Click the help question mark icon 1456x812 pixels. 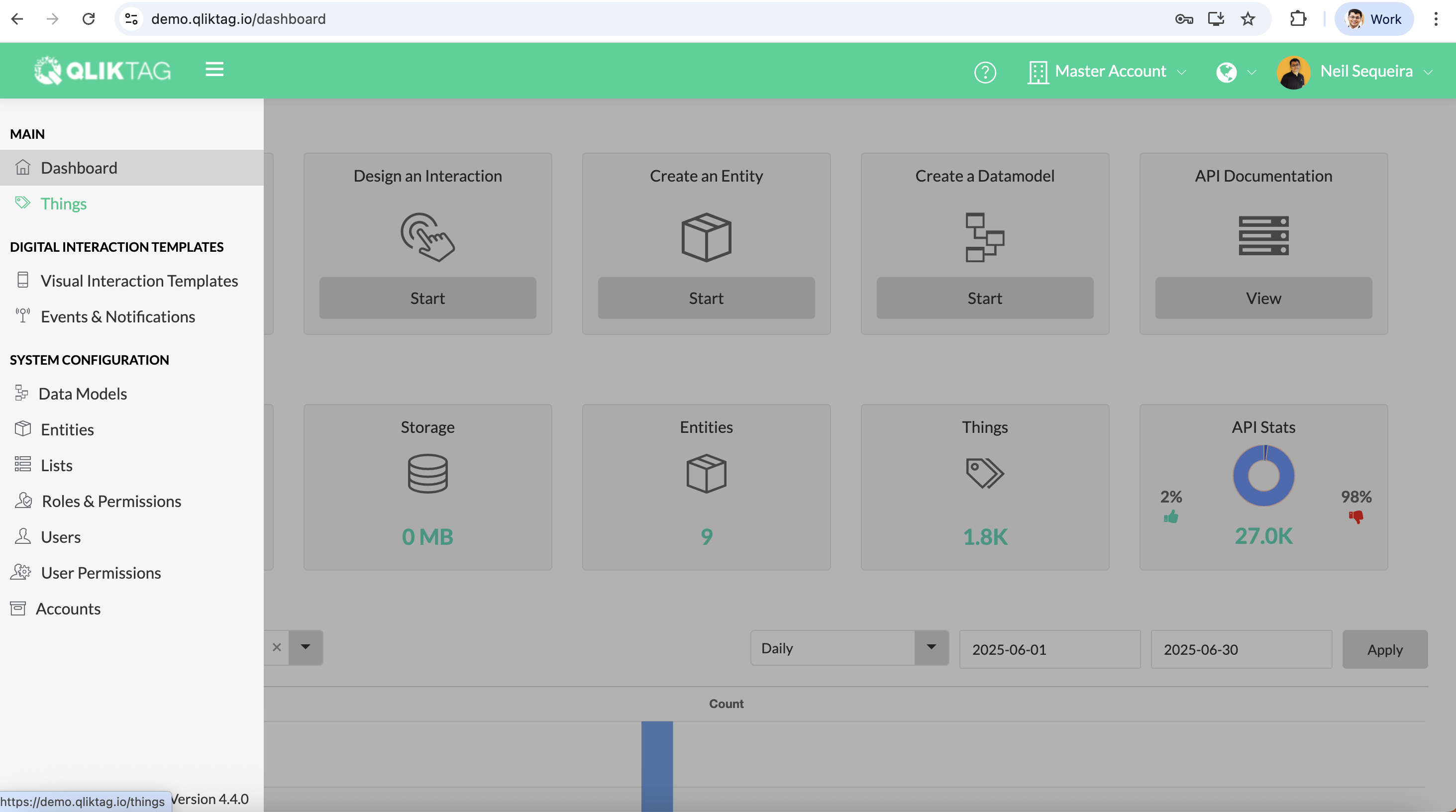985,72
